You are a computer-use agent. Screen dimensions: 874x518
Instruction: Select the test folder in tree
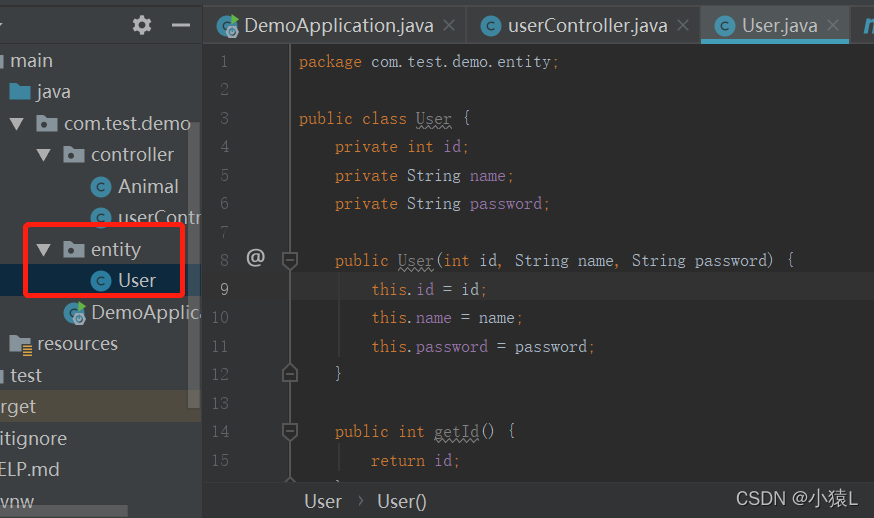click(26, 375)
